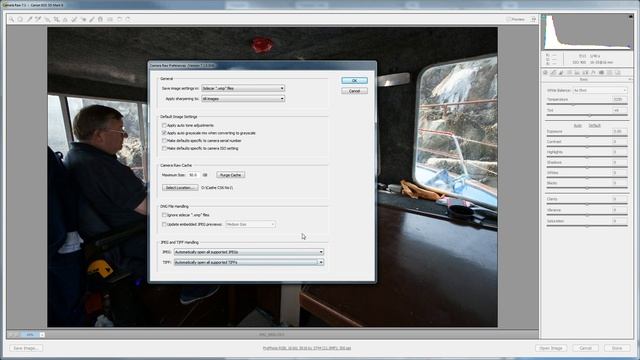Toggle highlight clipping warning on histogram
640x360 pixels.
pyautogui.click(x=631, y=17)
